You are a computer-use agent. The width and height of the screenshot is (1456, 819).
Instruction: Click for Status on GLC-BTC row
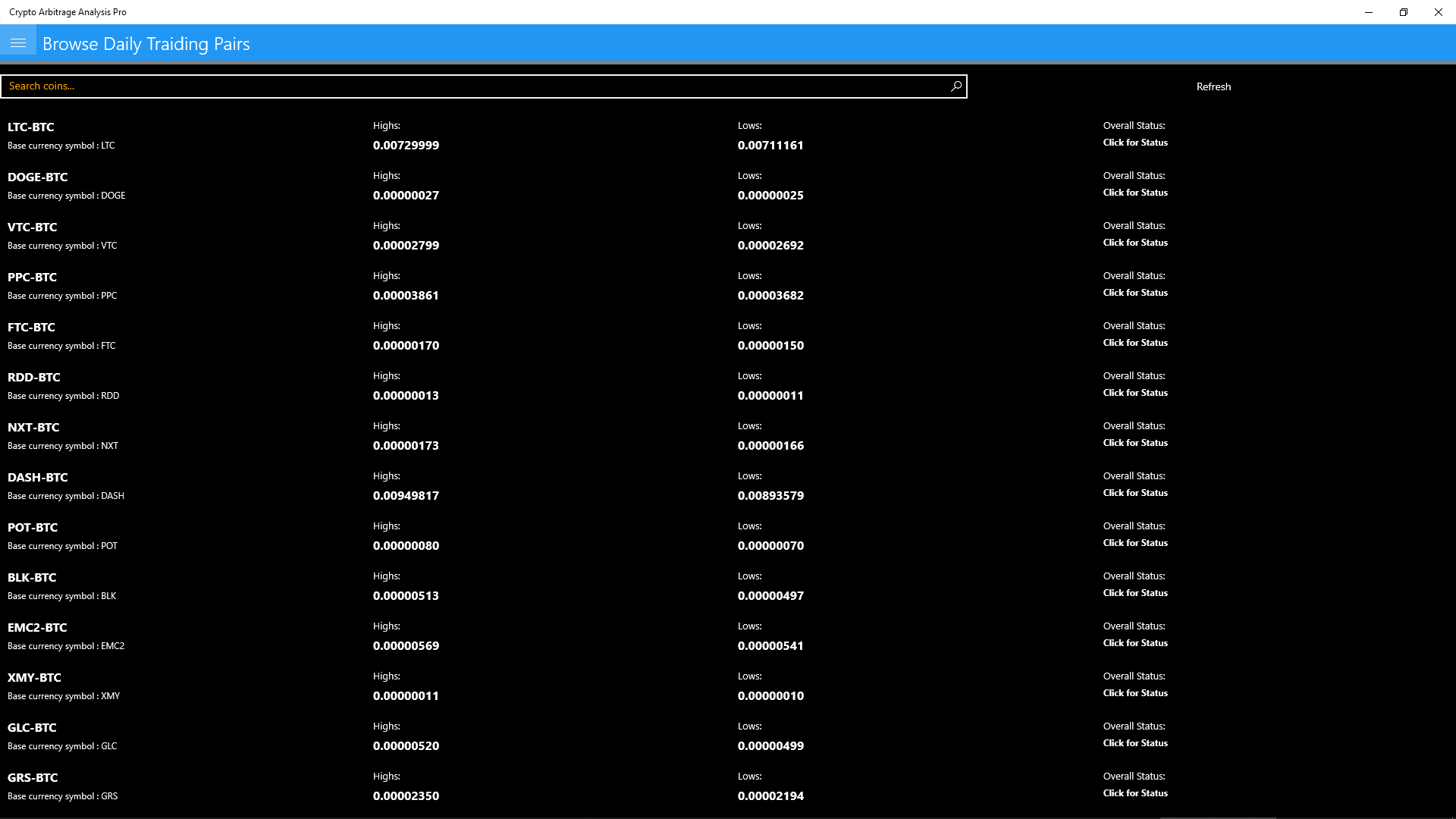click(x=1134, y=743)
